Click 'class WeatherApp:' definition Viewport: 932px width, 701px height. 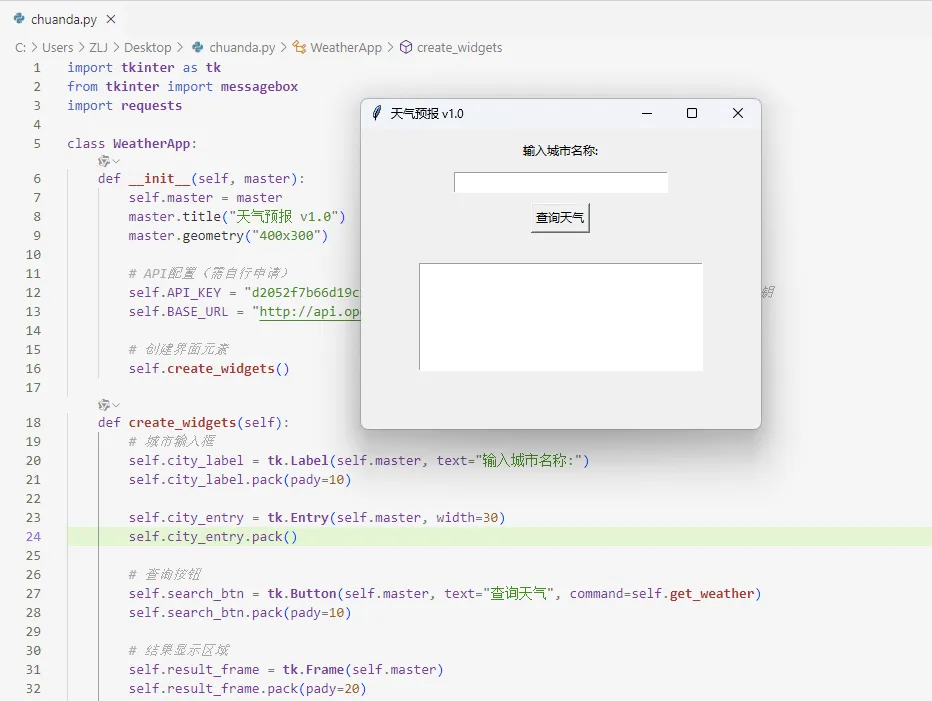(132, 144)
